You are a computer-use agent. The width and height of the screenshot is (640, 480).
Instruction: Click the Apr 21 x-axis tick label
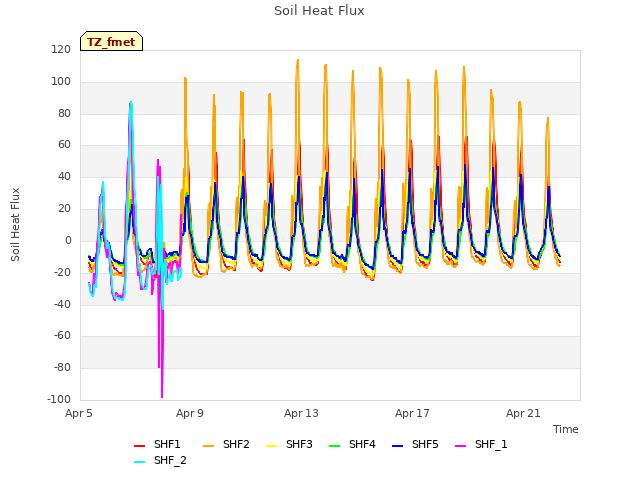click(523, 413)
